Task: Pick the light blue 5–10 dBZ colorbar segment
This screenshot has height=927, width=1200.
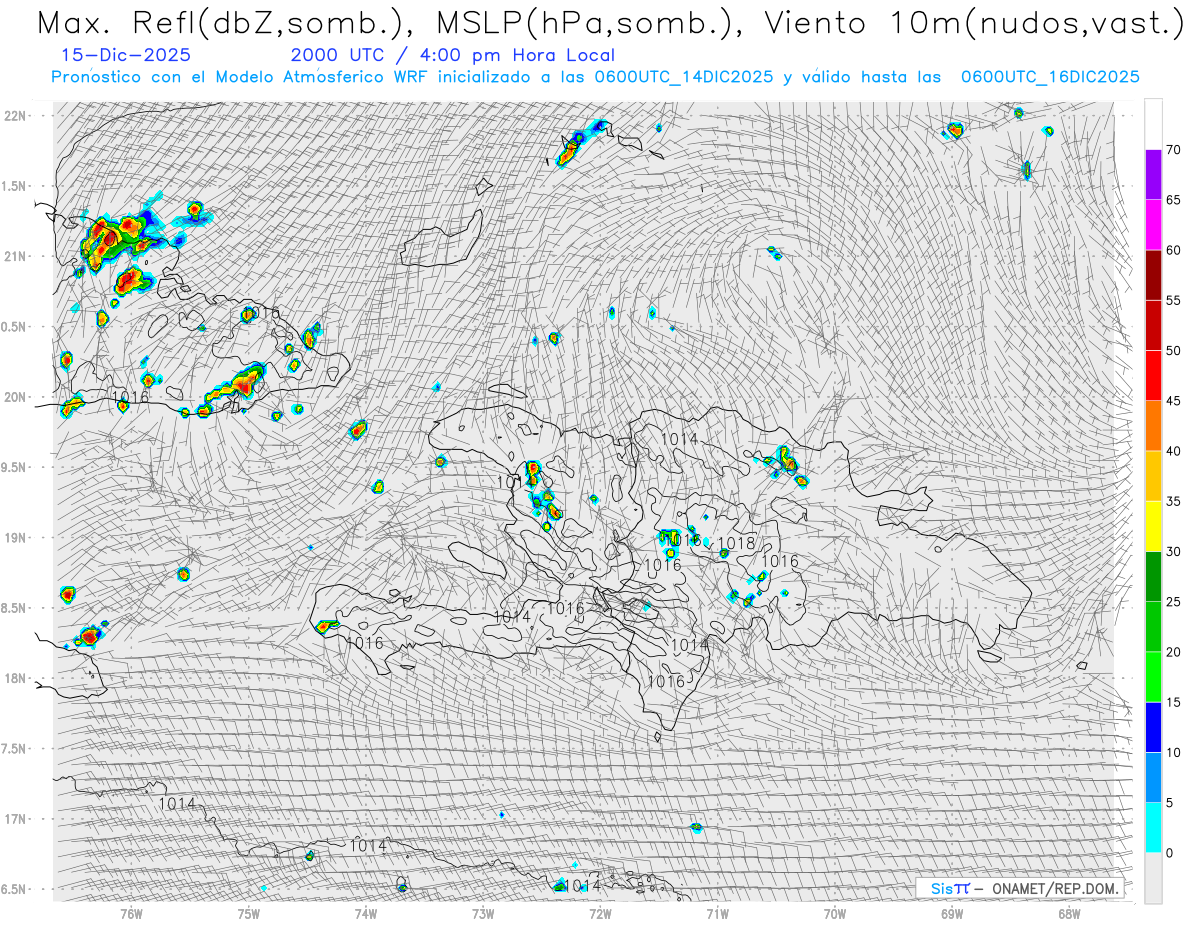Action: click(x=1153, y=777)
